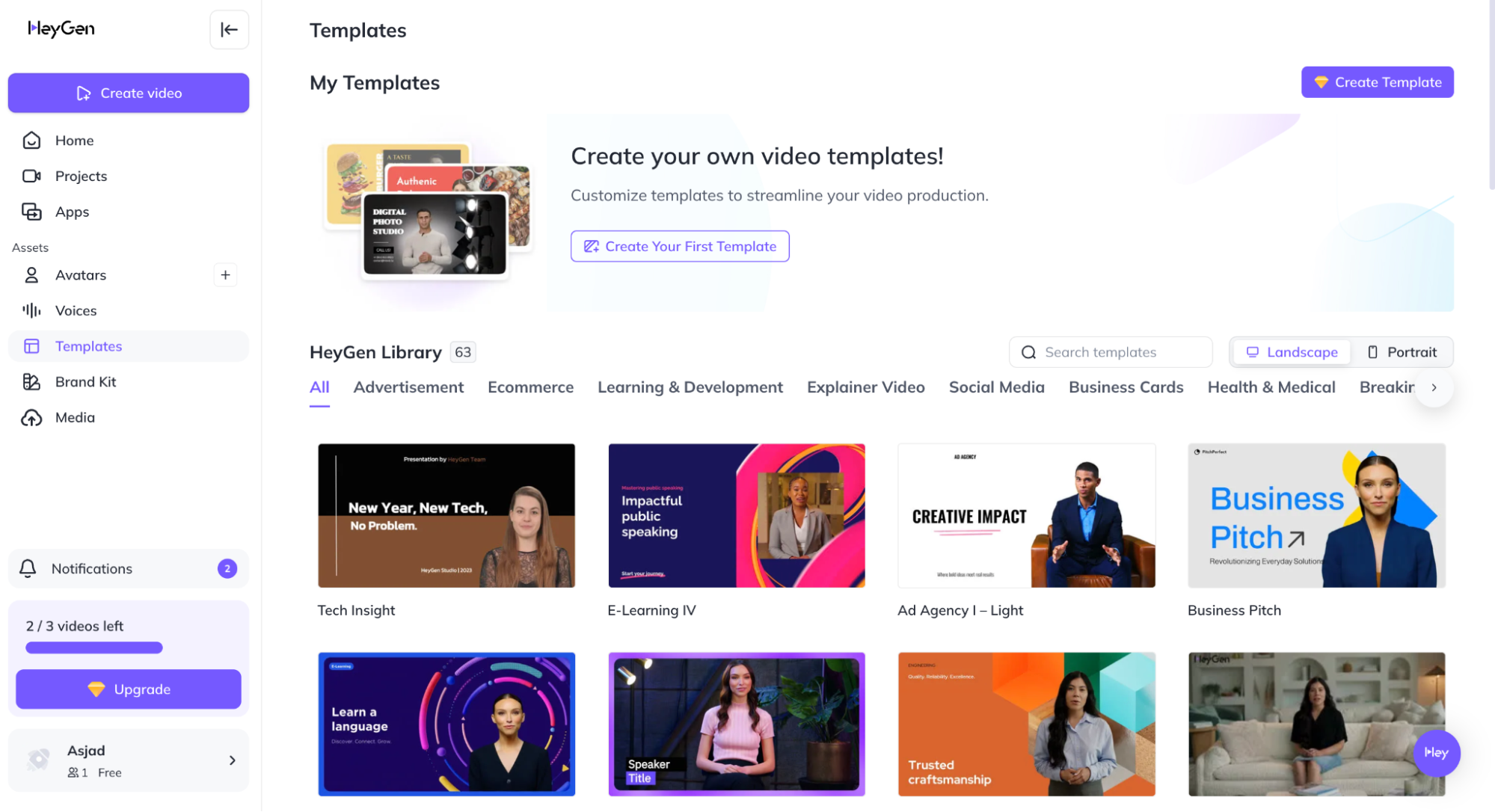Open the Hey chat assistant bubble

point(1436,754)
